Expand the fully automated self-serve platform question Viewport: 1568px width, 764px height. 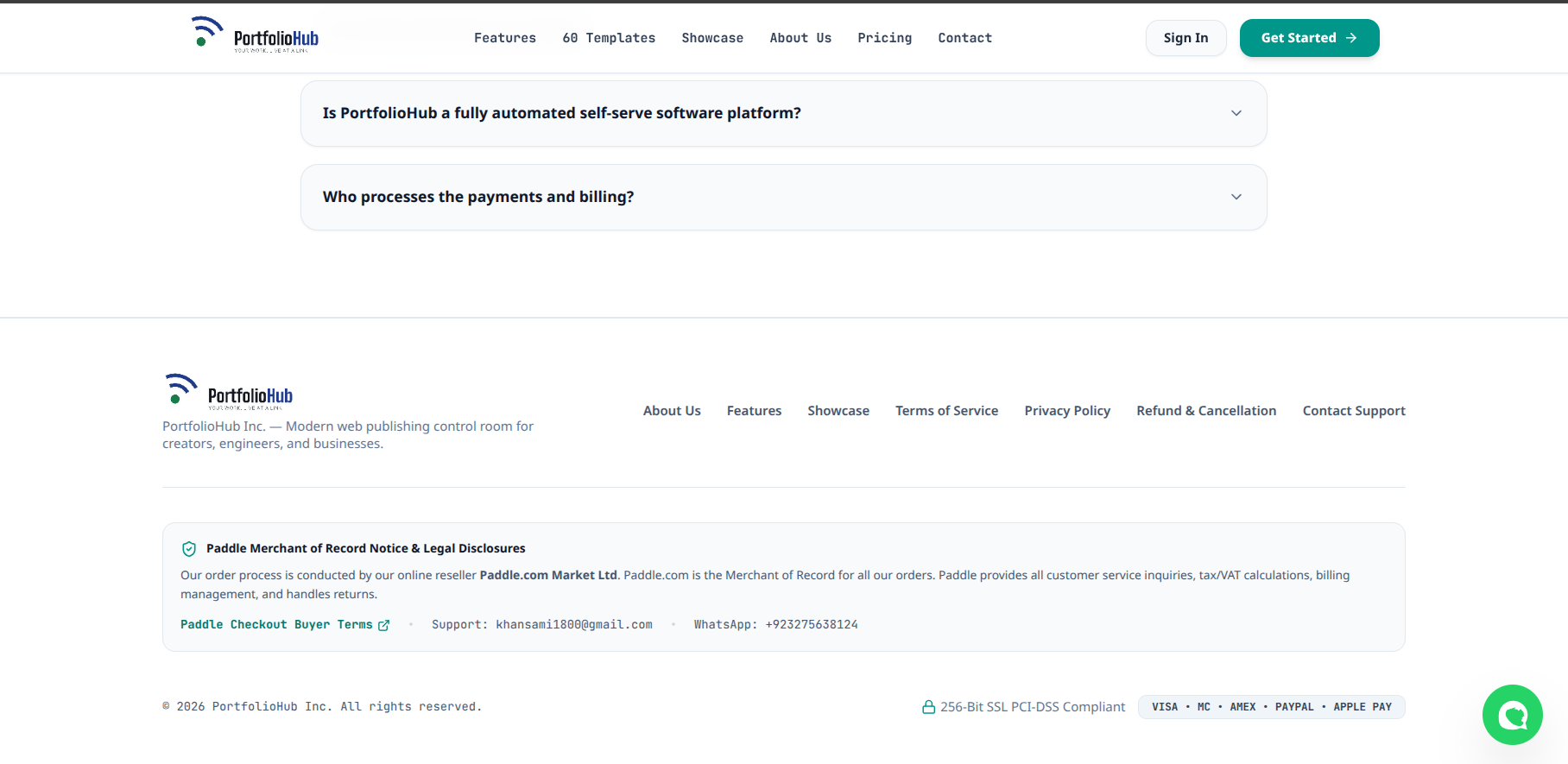(x=784, y=113)
